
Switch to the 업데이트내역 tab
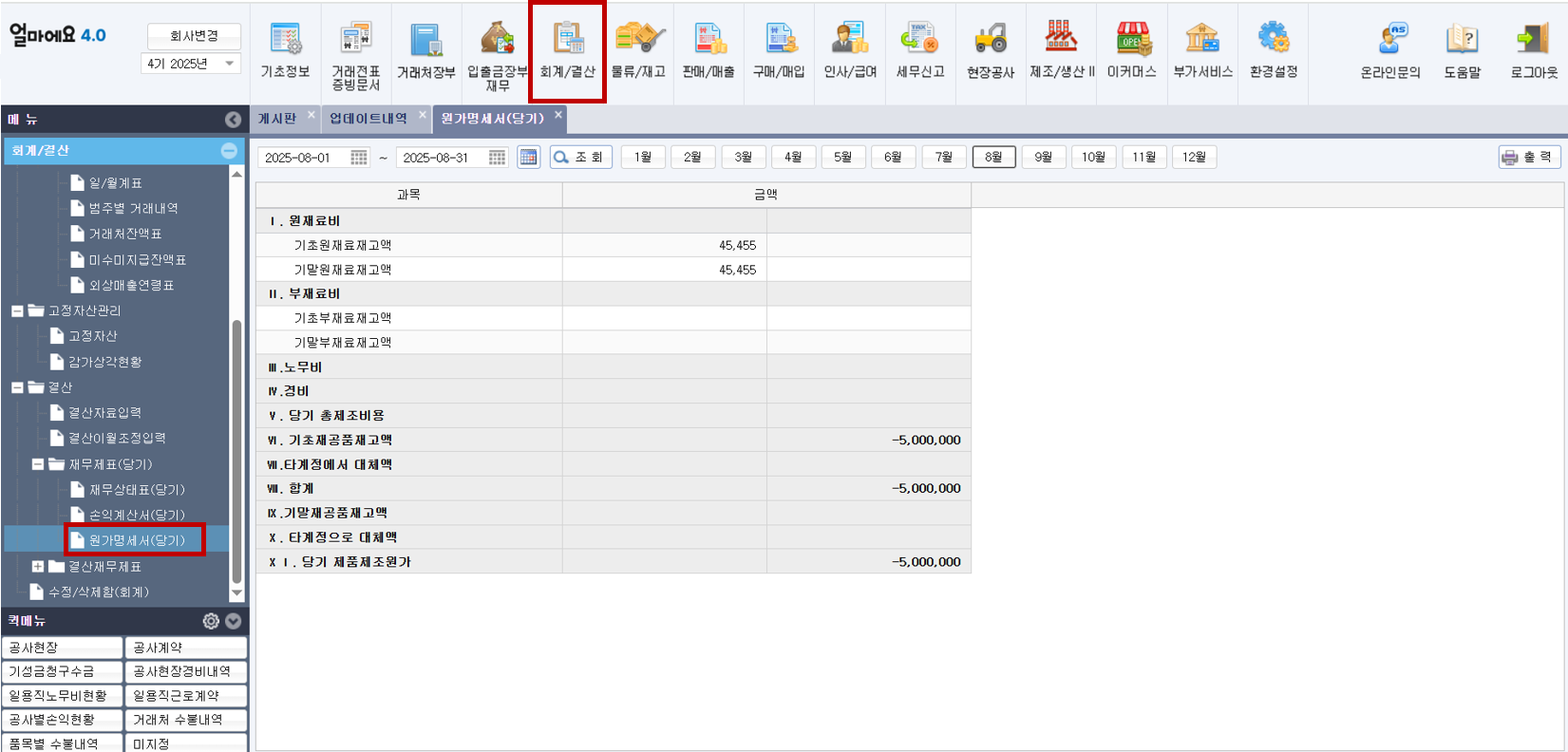click(x=368, y=119)
